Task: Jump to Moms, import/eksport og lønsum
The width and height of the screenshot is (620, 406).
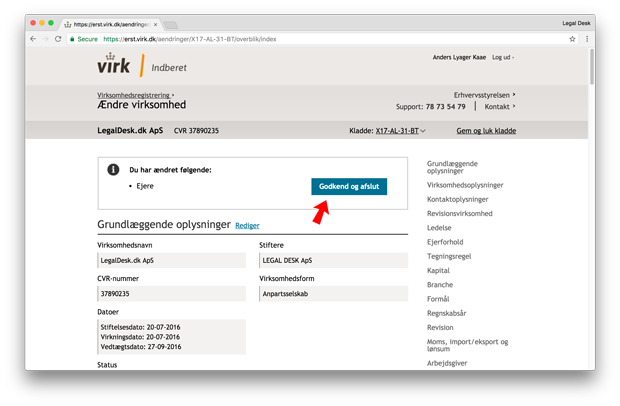Action: coord(467,345)
